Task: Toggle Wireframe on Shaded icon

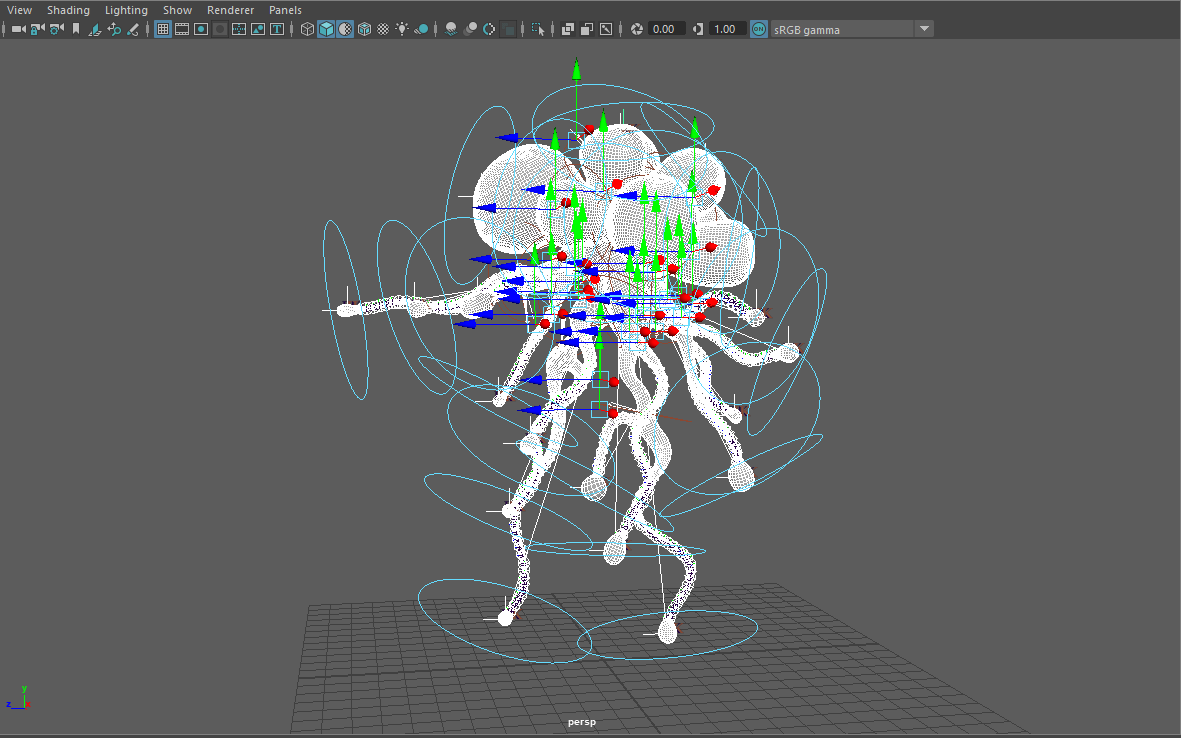Action: (x=364, y=29)
